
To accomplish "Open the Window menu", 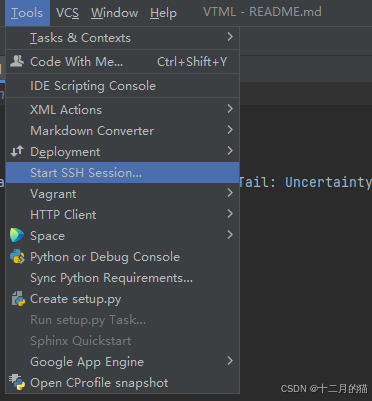I will point(114,13).
